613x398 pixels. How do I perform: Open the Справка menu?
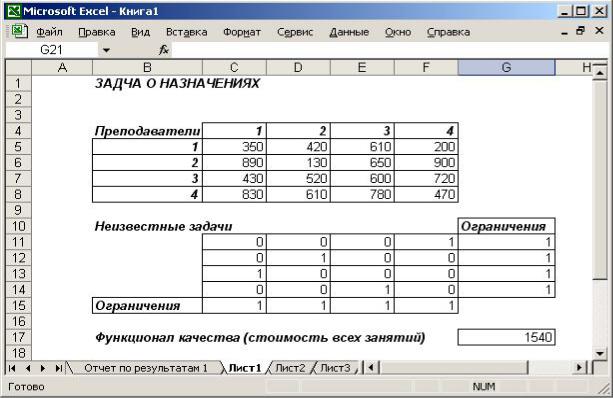448,32
